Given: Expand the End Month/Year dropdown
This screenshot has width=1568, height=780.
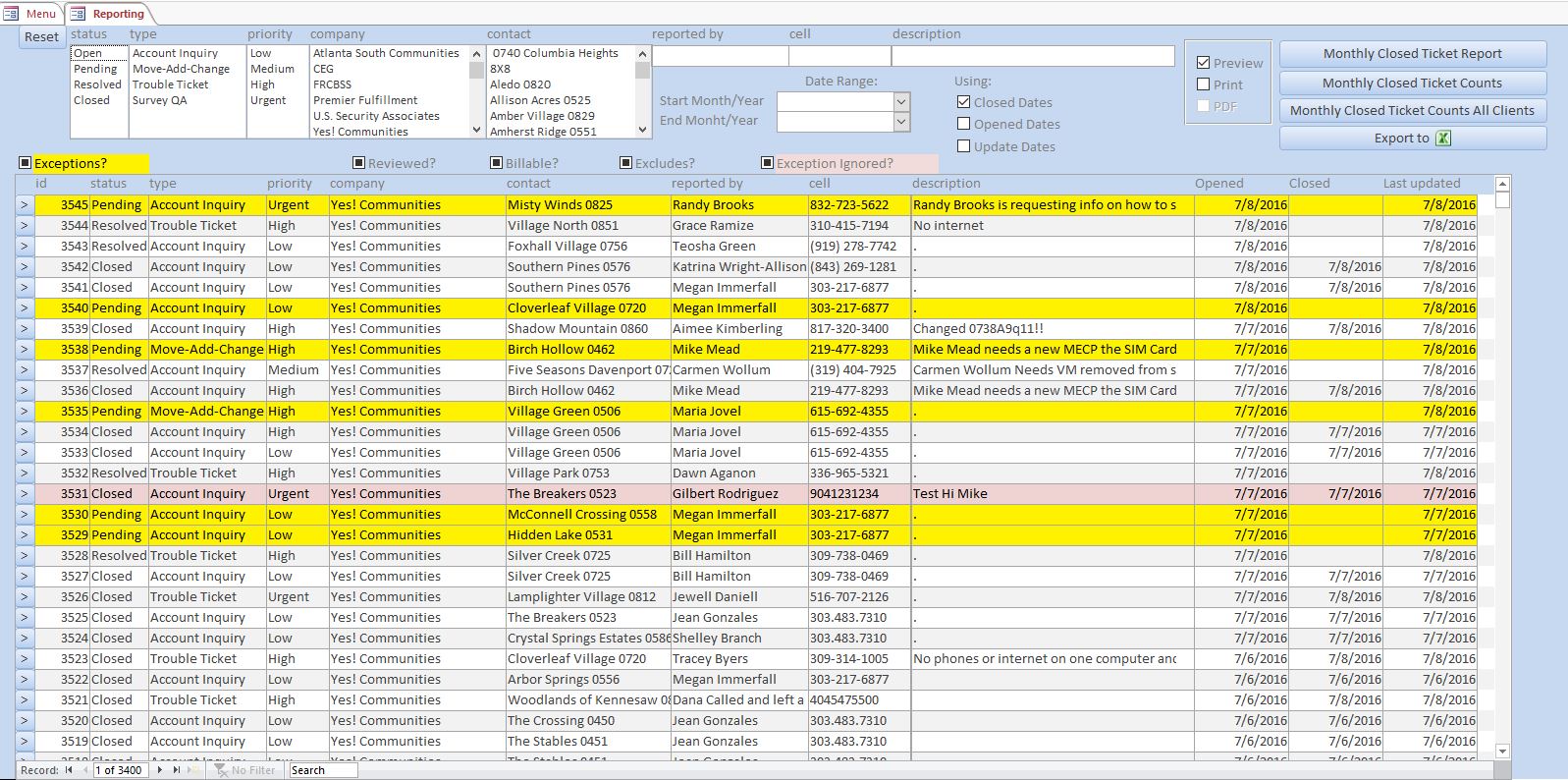Looking at the screenshot, I should pos(901,122).
